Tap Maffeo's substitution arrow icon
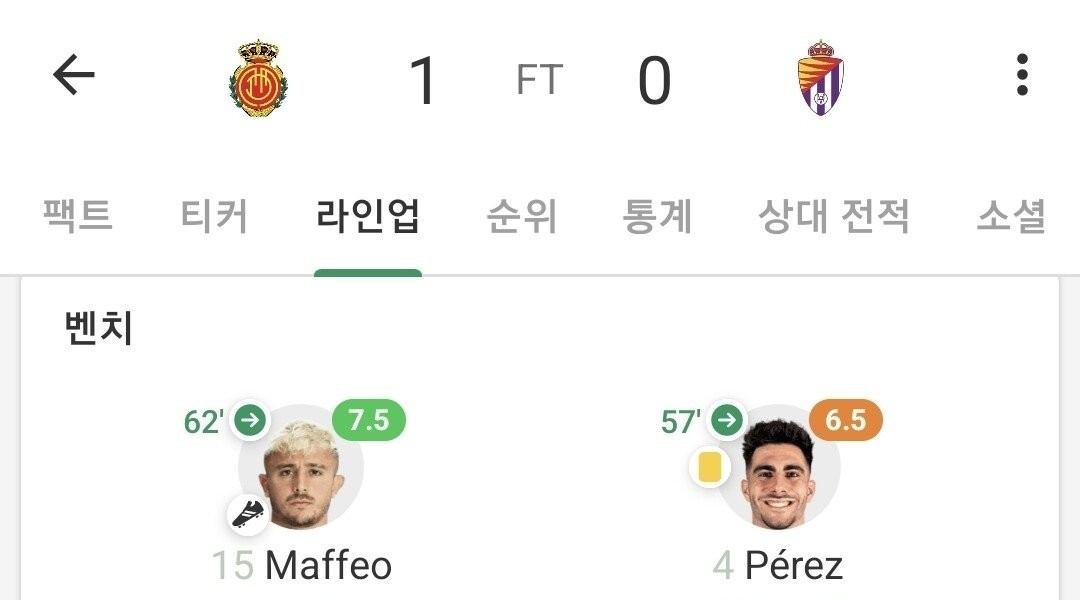The height and width of the screenshot is (600, 1080). [250, 421]
